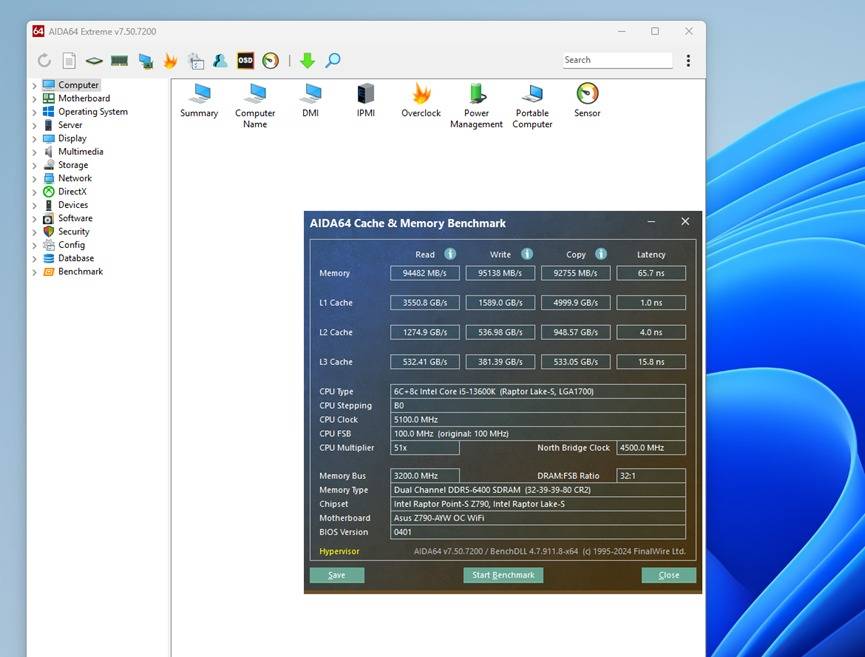The image size is (865, 657).
Task: Click the green download arrow icon
Action: (307, 60)
